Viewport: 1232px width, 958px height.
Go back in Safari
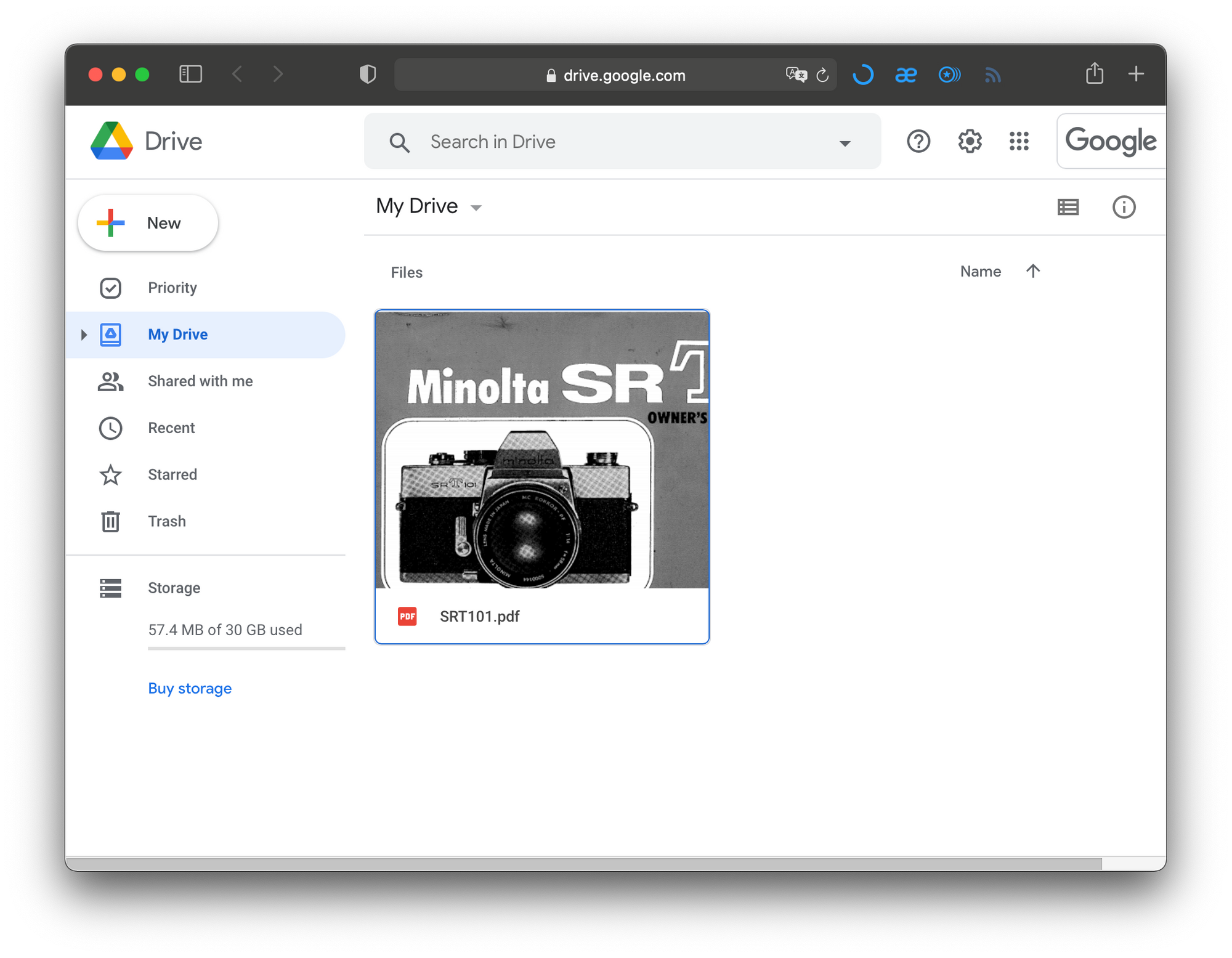238,75
